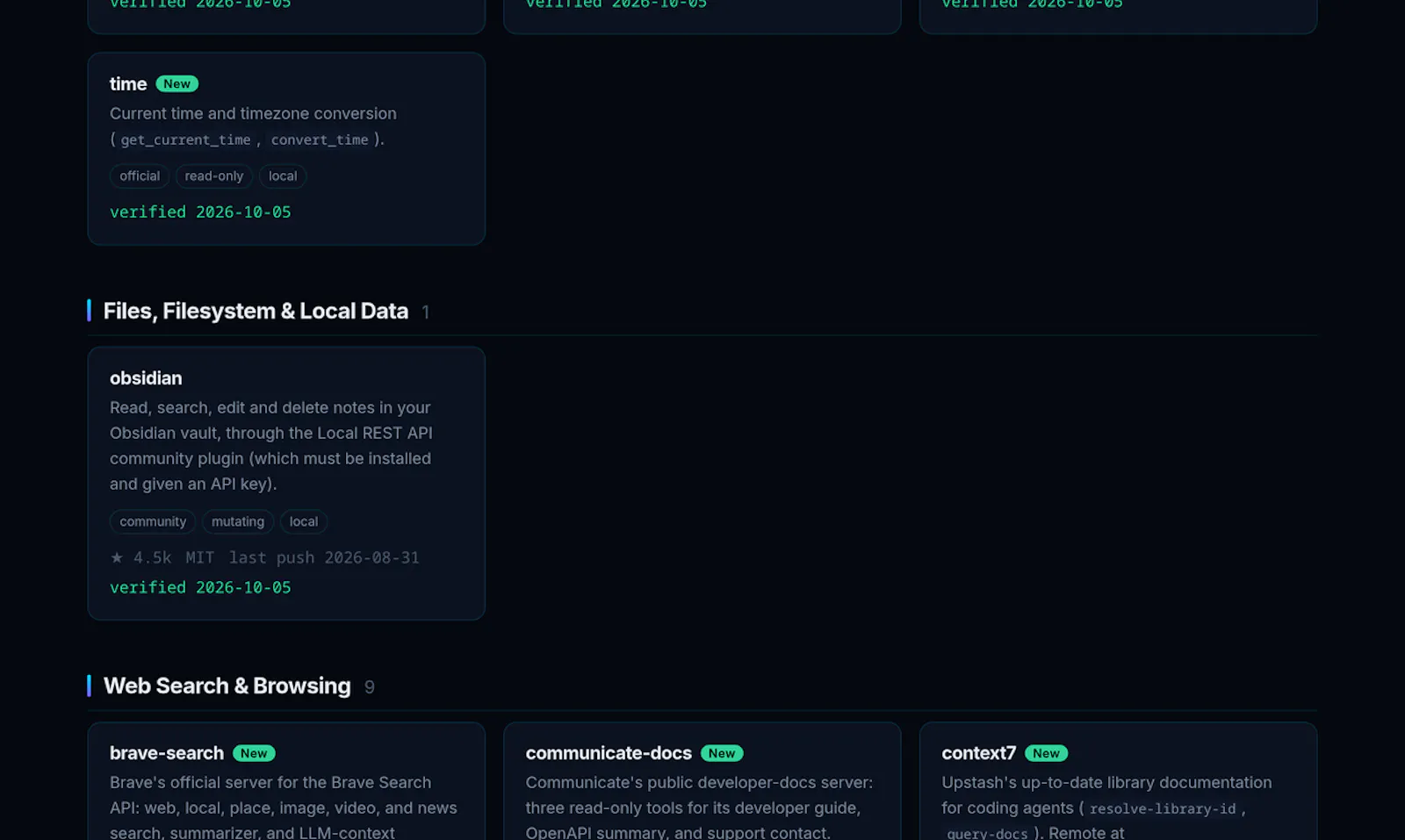
Task: Click the obsidian card description text
Action: coord(271,446)
